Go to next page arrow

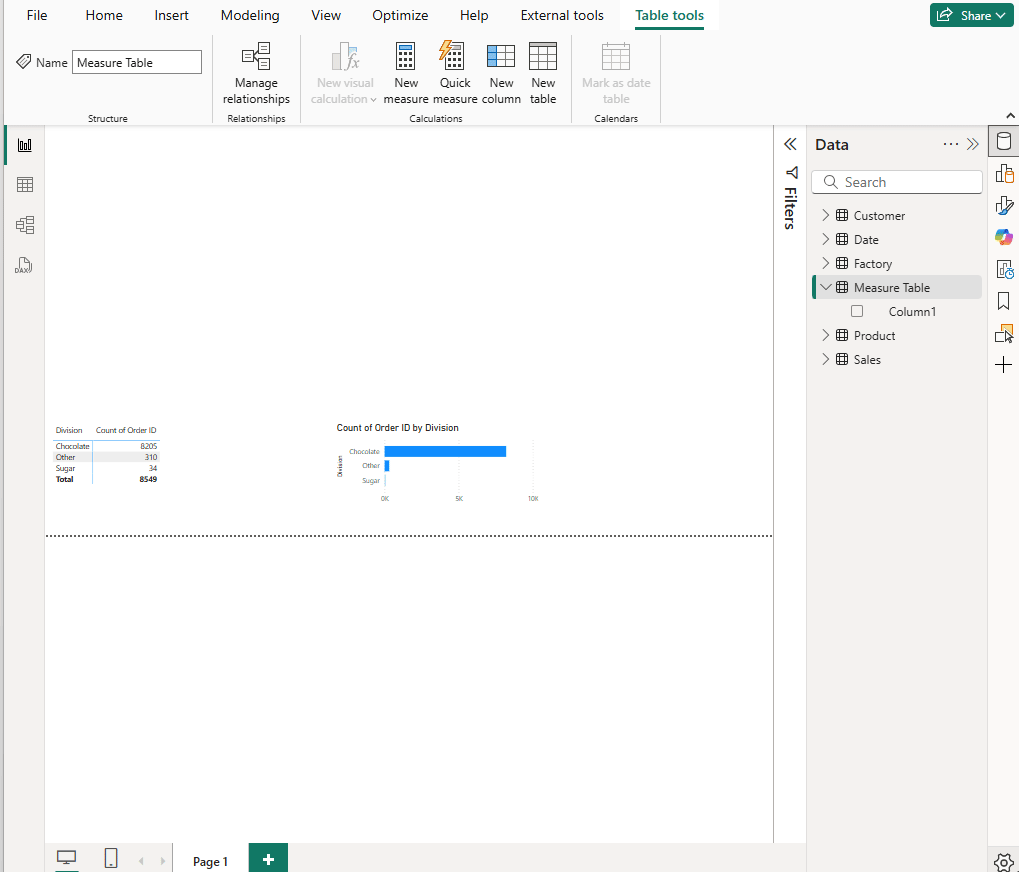162,861
